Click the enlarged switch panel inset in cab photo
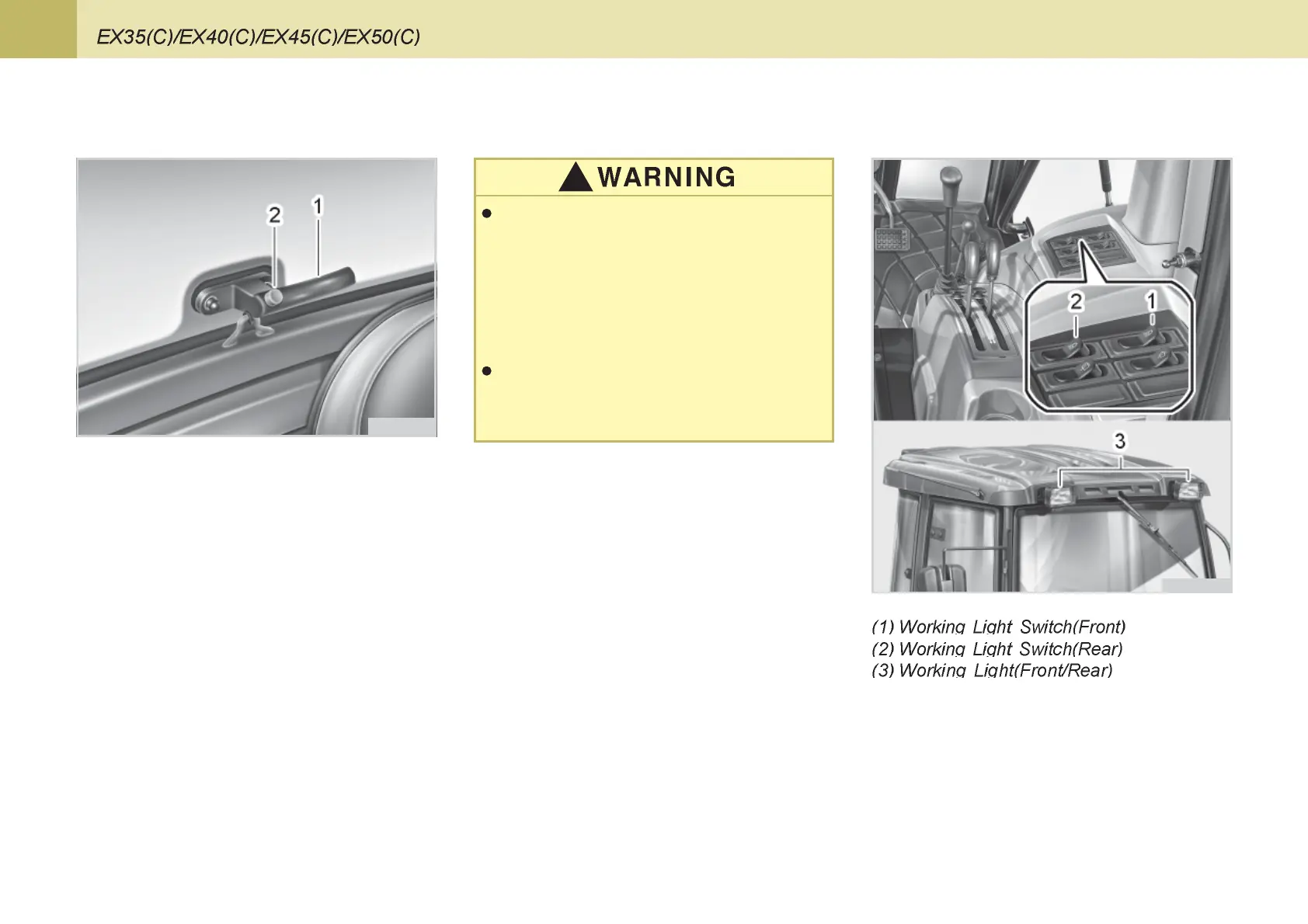This screenshot has height=924, width=1308. 1108,346
